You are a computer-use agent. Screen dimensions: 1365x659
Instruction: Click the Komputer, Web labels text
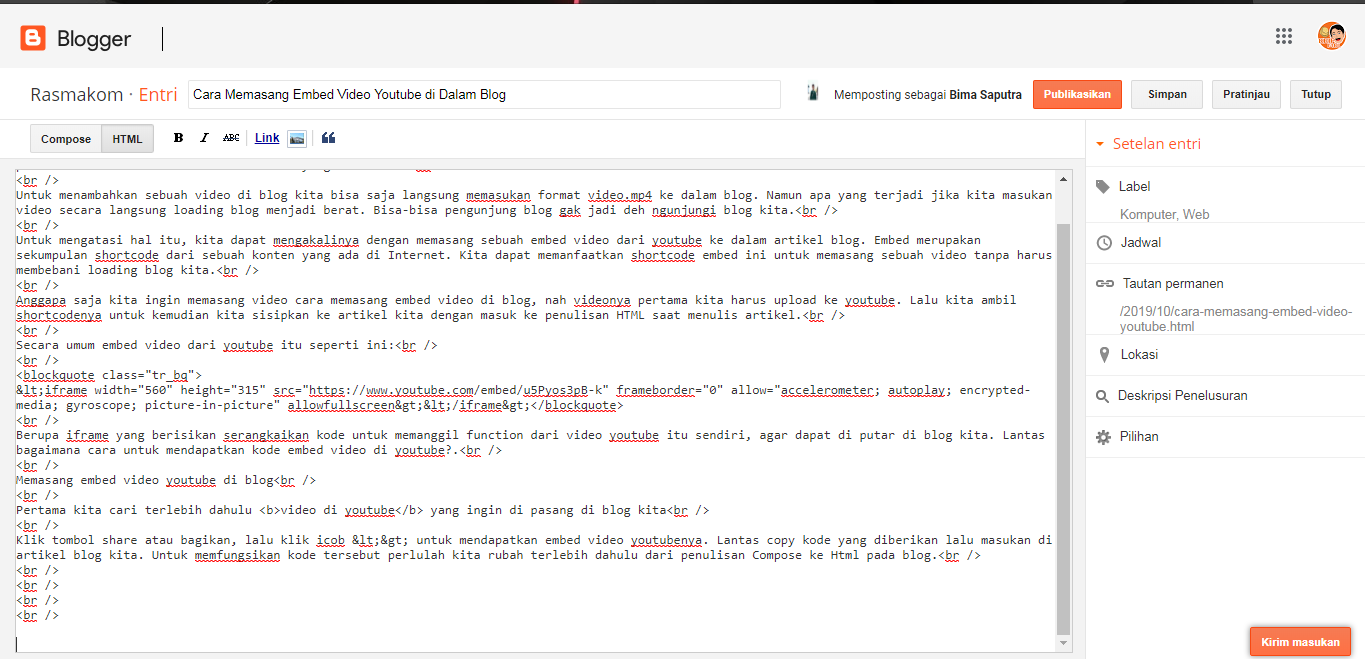(1165, 214)
